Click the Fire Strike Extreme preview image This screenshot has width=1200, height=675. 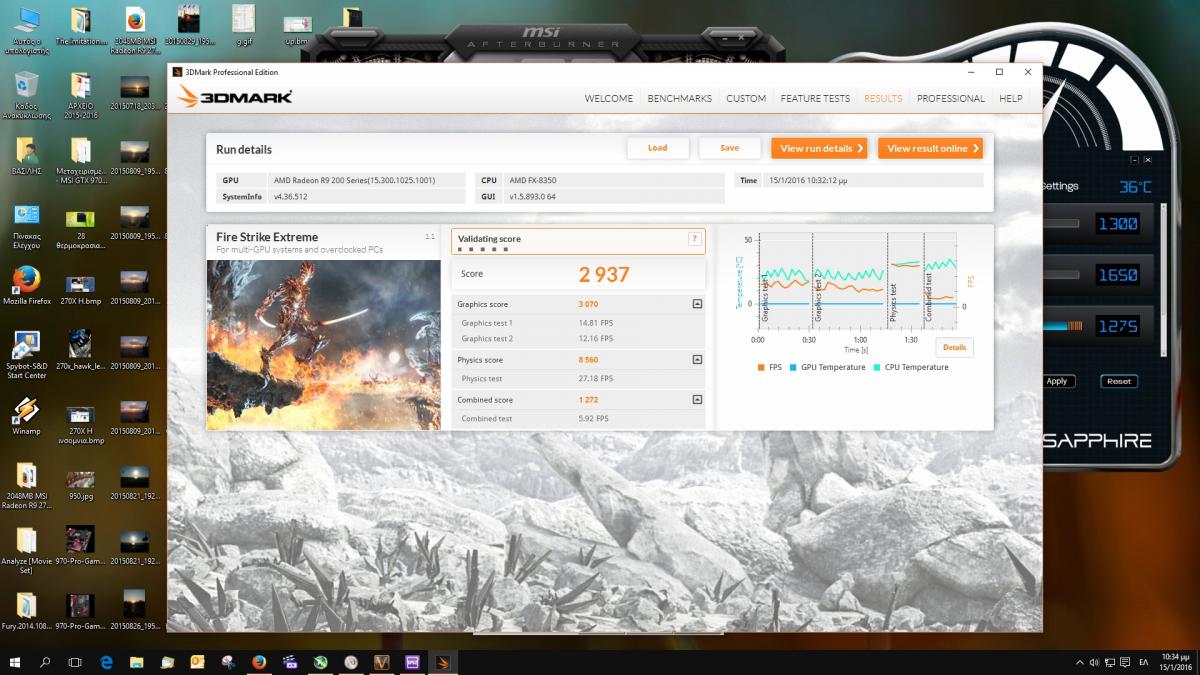click(324, 345)
